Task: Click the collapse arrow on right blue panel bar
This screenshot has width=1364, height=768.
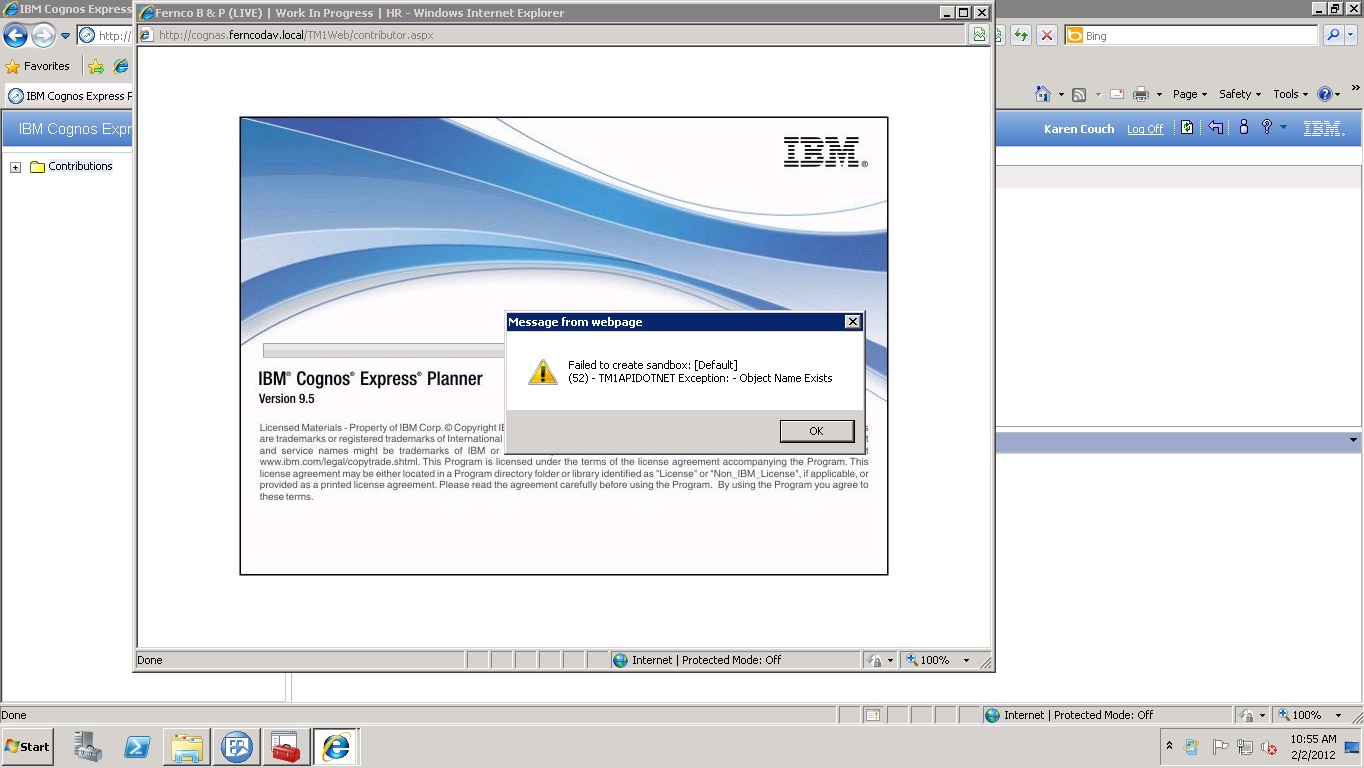Action: (x=1353, y=440)
